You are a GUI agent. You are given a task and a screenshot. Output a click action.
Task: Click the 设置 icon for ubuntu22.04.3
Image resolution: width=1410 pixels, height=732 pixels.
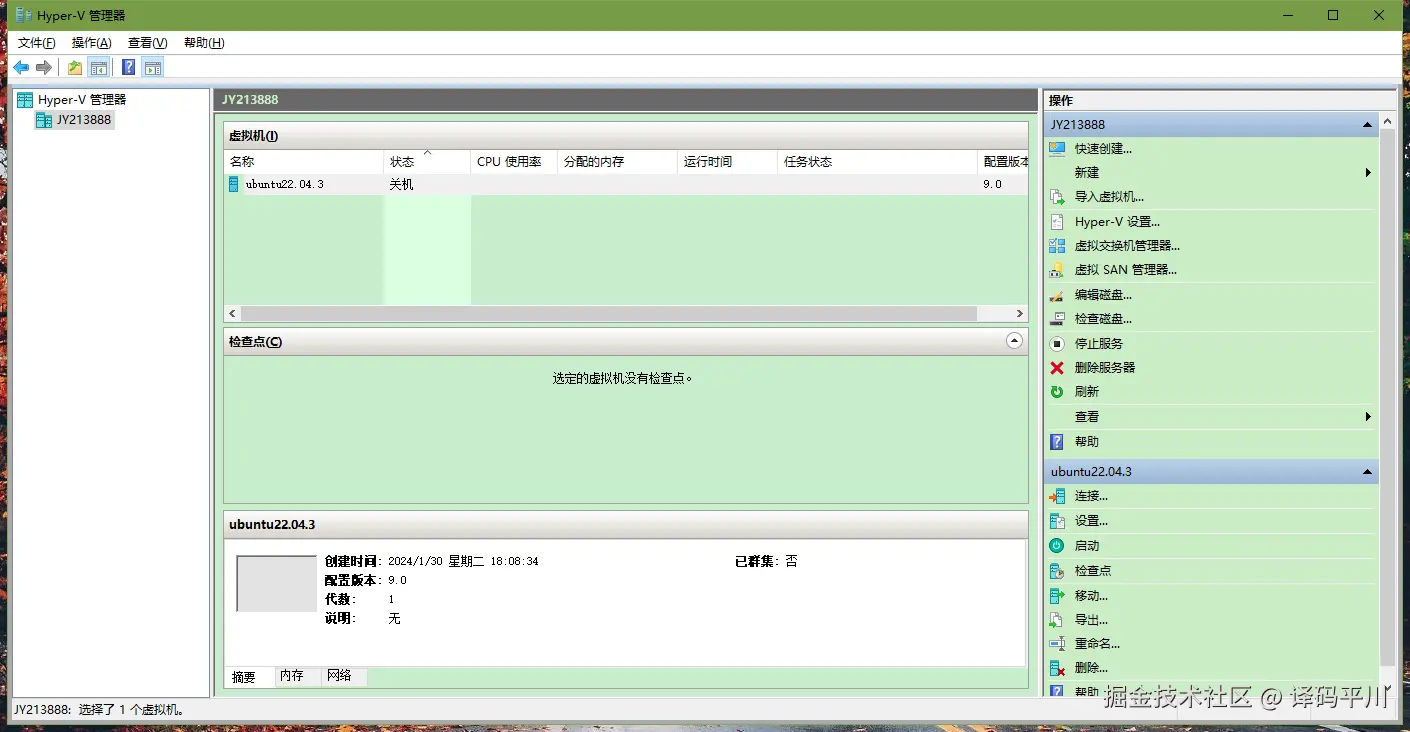(1057, 521)
